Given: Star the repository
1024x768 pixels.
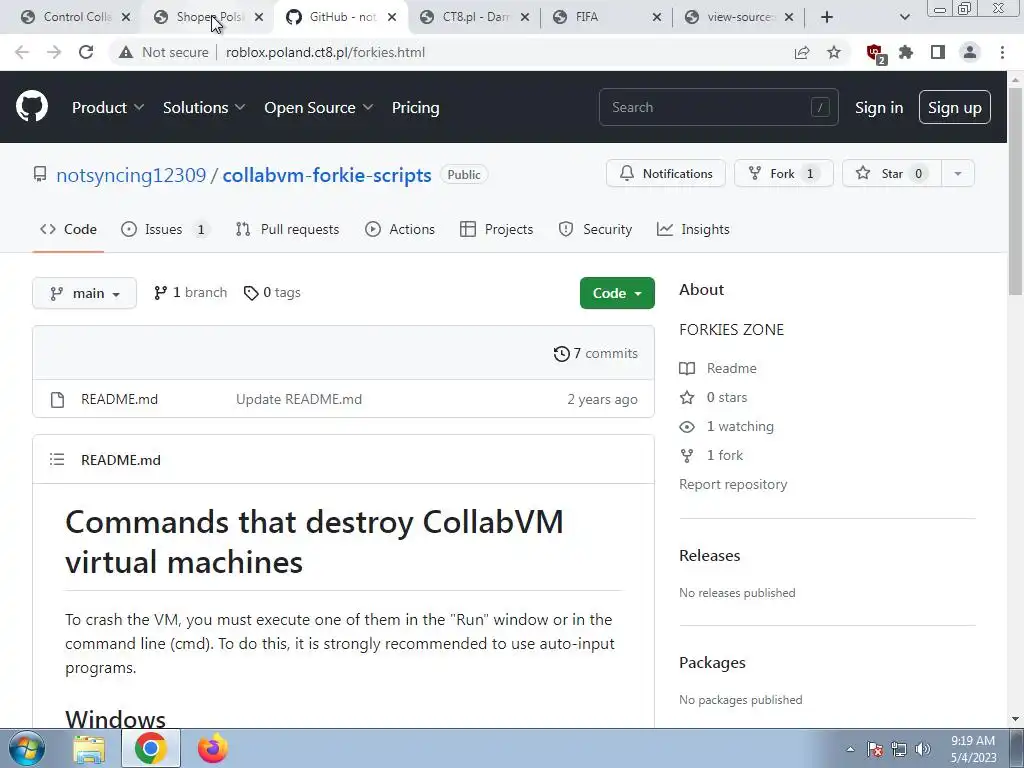Looking at the screenshot, I should tap(891, 174).
